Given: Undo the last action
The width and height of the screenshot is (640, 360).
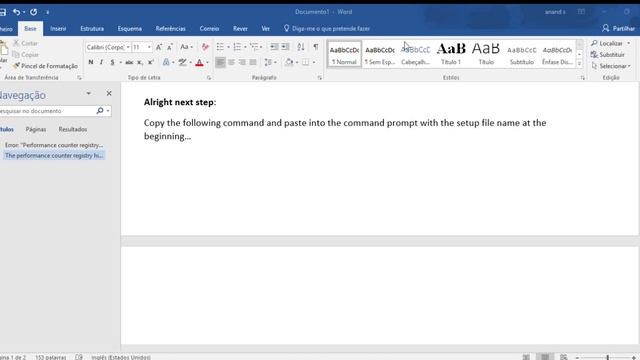Looking at the screenshot, I should click(16, 12).
